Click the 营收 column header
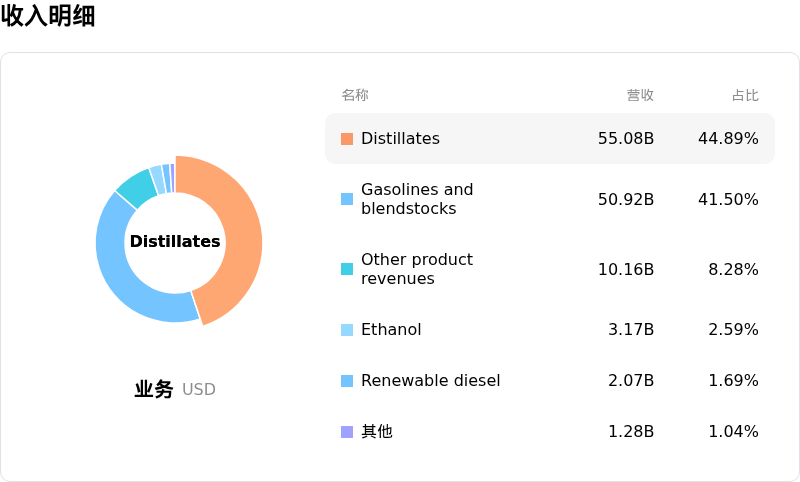Image resolution: width=800 pixels, height=482 pixels. point(640,95)
